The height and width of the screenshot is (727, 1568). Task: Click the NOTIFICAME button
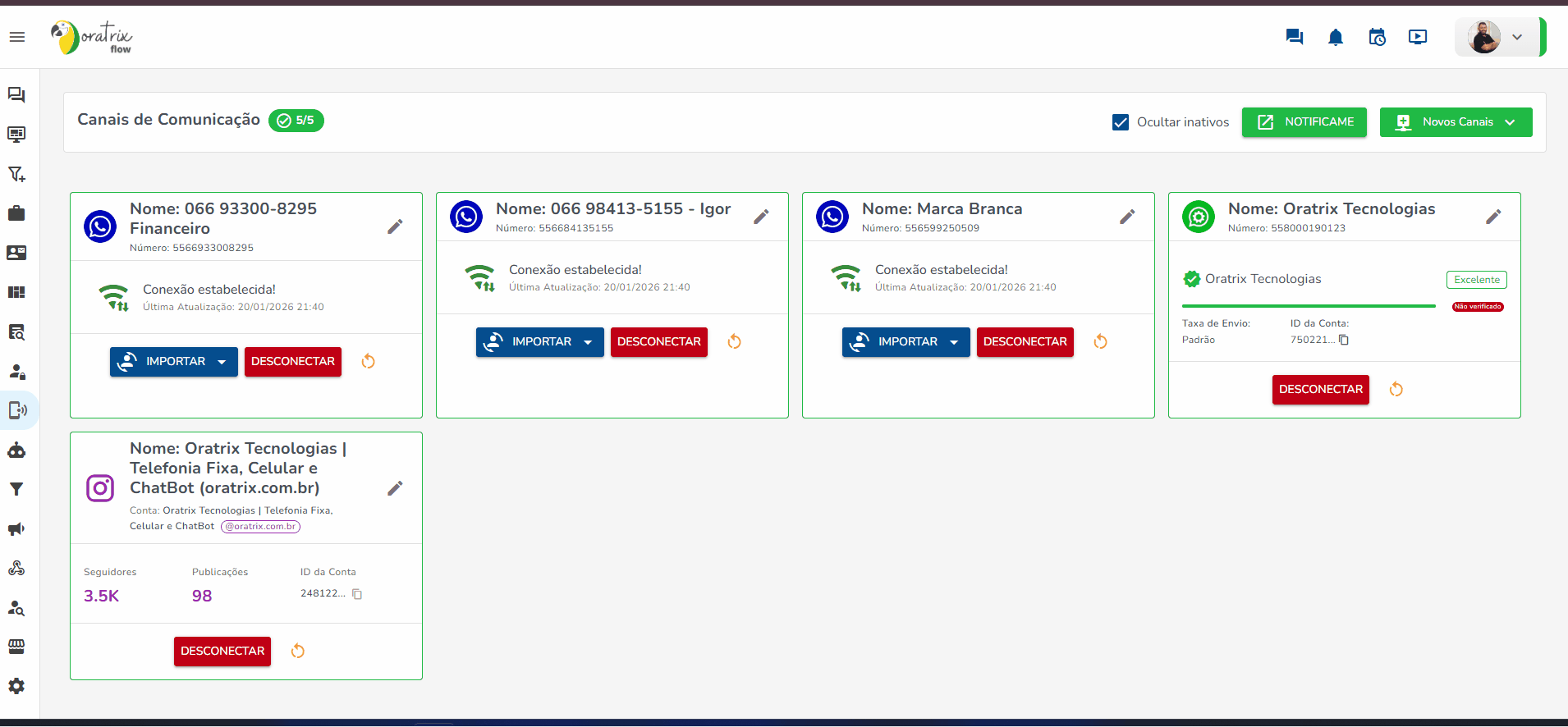click(x=1304, y=122)
